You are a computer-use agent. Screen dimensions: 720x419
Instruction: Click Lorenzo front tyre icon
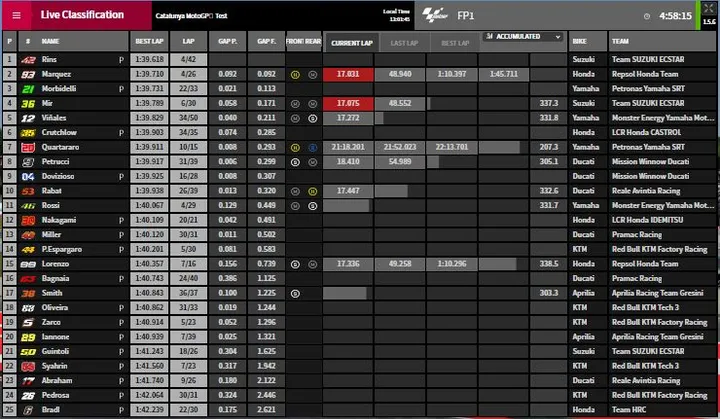pyautogui.click(x=295, y=264)
